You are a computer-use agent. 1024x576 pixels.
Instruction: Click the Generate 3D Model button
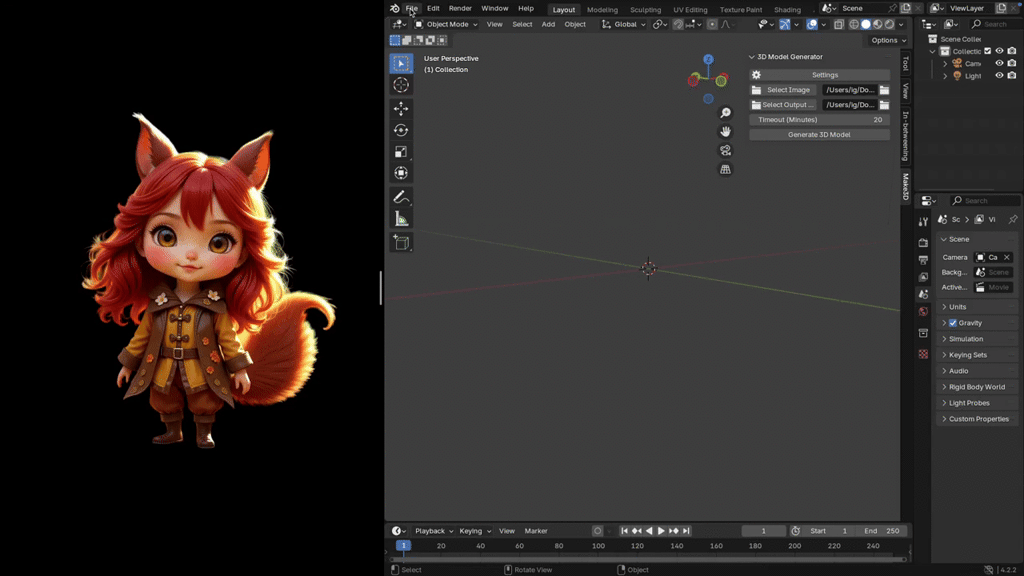point(819,135)
